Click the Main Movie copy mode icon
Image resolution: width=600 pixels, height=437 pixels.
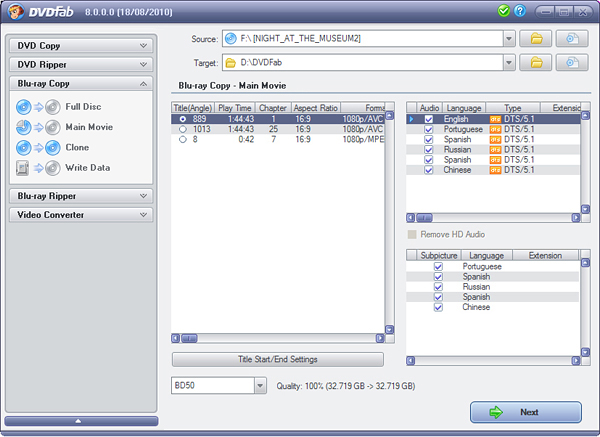point(38,127)
